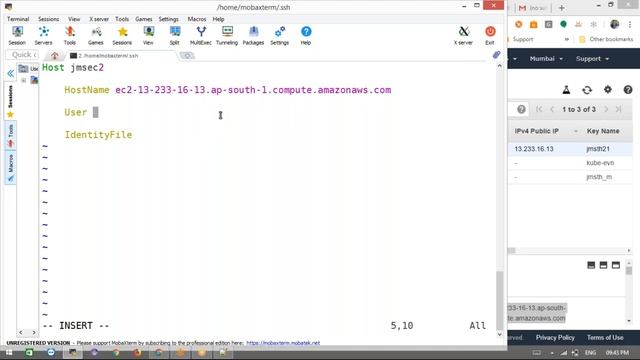Open the Games toolbar icon
The height and width of the screenshot is (360, 640).
point(96,35)
